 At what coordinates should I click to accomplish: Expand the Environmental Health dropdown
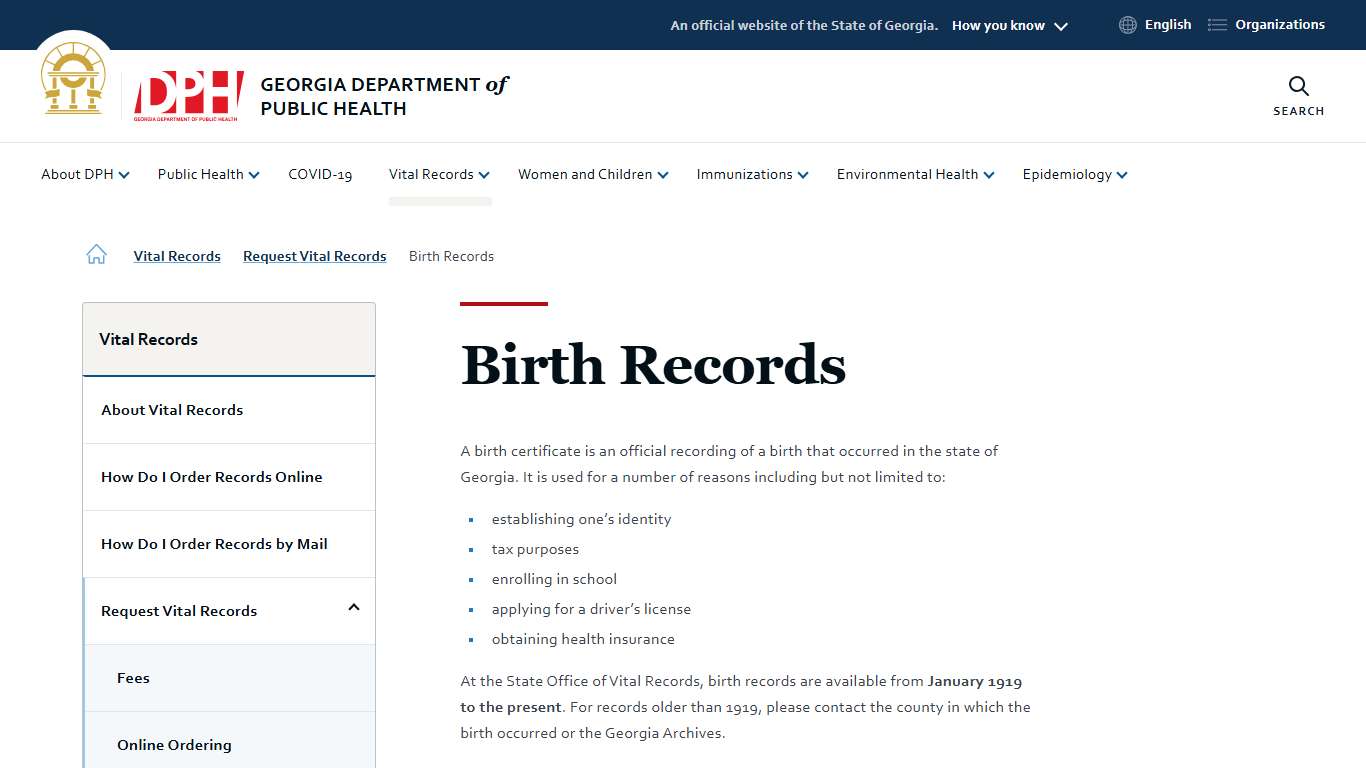click(x=914, y=174)
